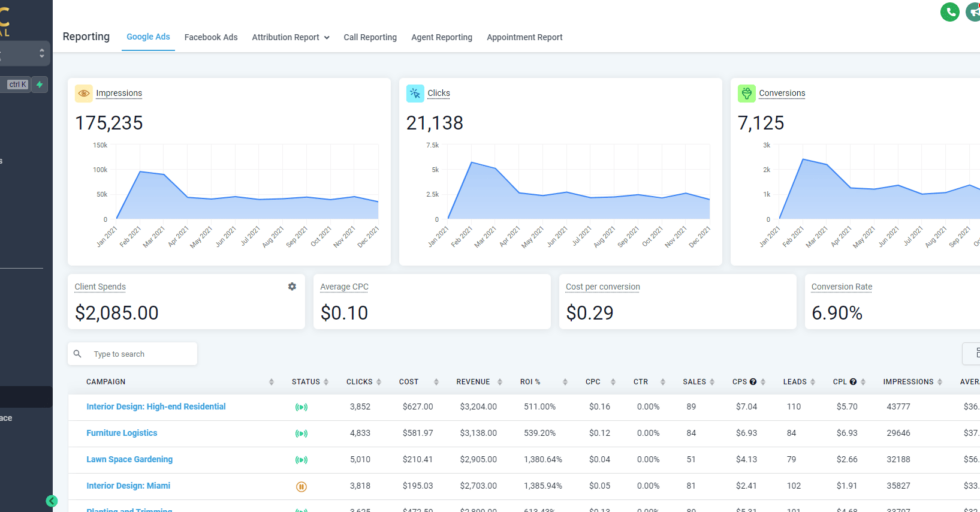Screen dimensions: 980x512
Task: Sort table by Campaign column
Action: tap(271, 382)
